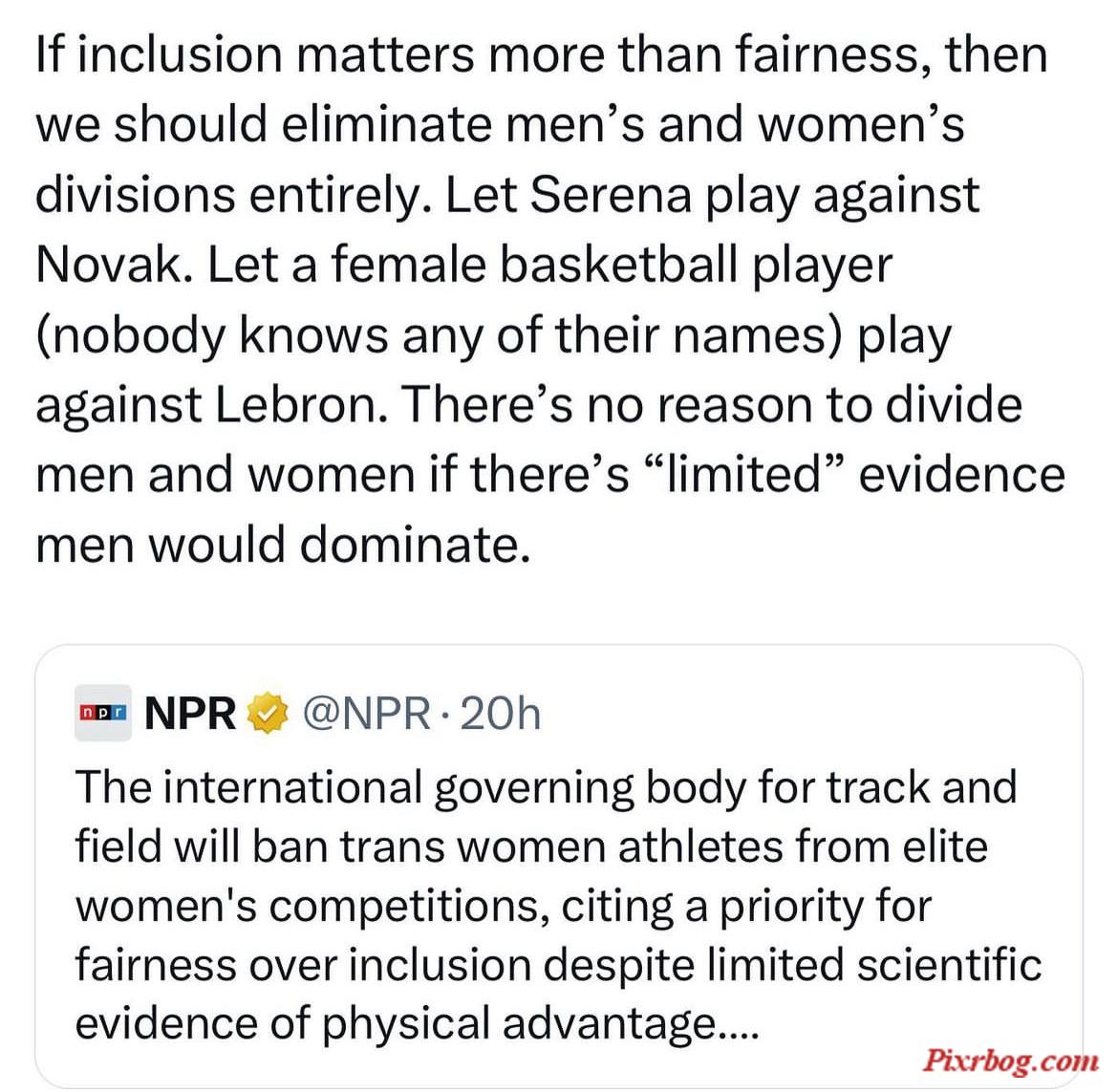Click the line 'field will ban trans women athletes'
The image size is (1118, 1092).
pyautogui.click(x=531, y=846)
